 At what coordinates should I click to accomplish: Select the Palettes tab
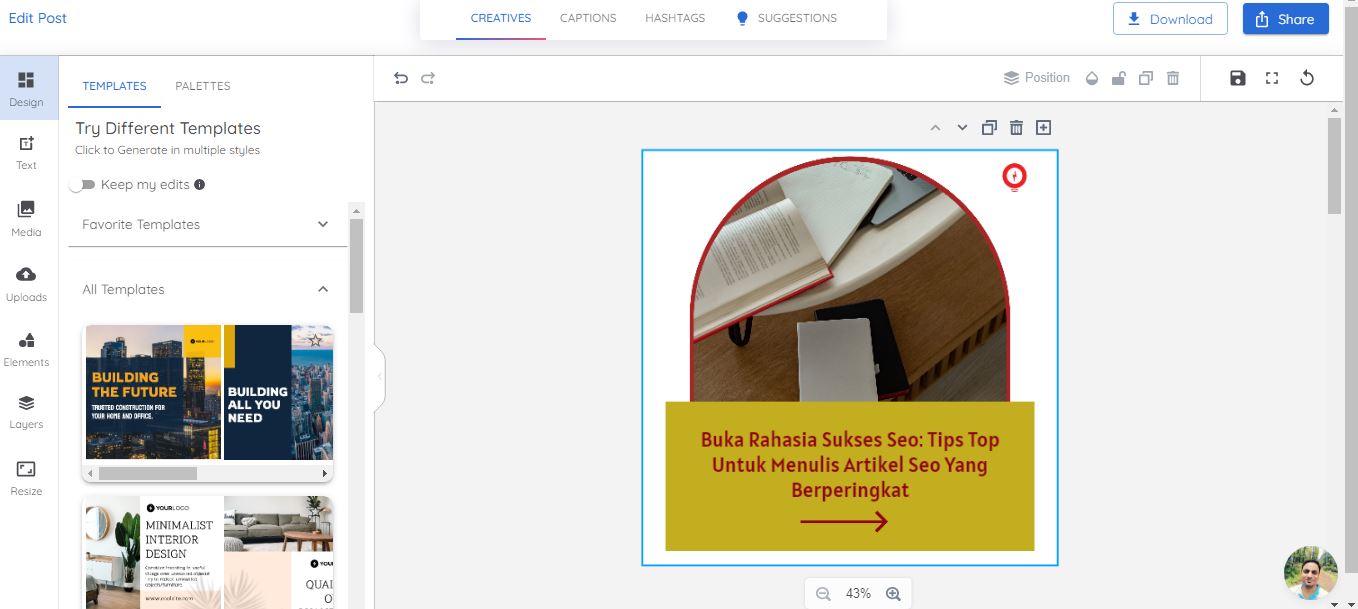tap(203, 86)
